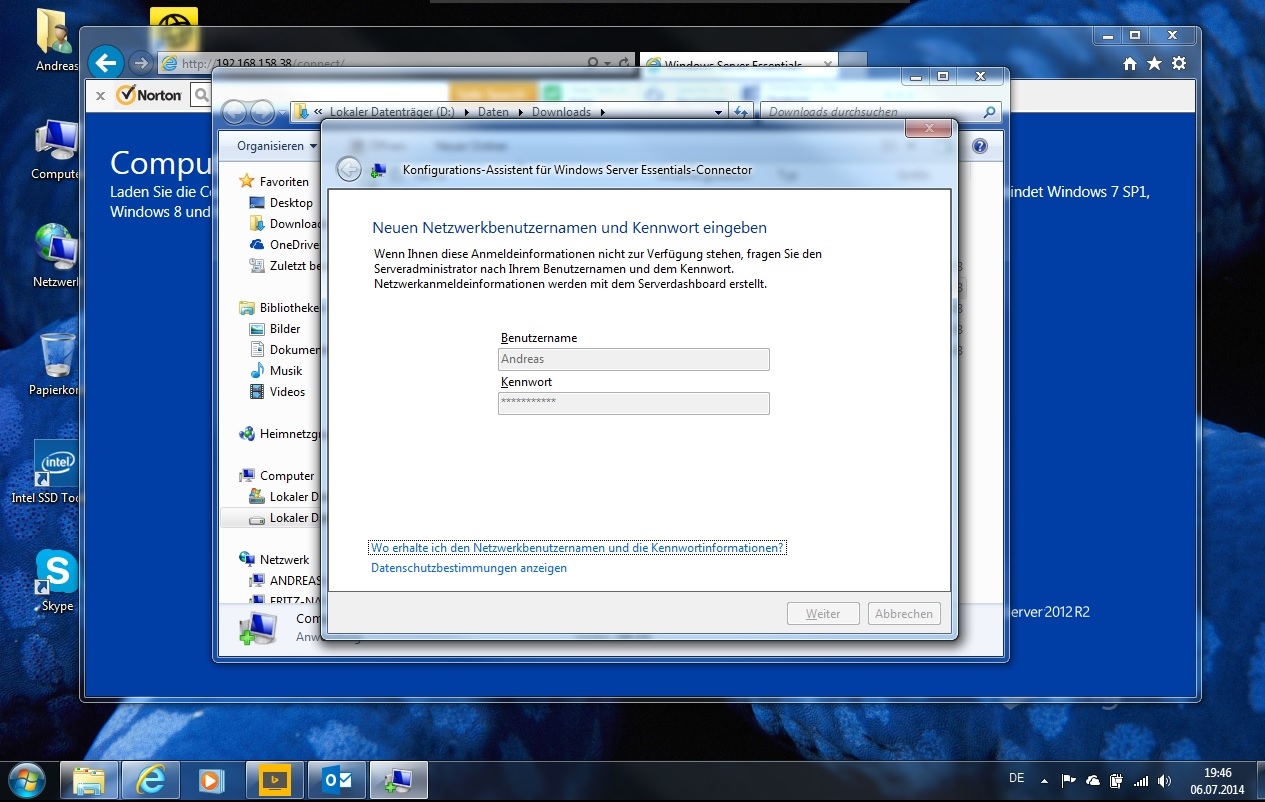Click the Abbrechen button in the wizard
Image resolution: width=1265 pixels, height=802 pixels.
904,614
